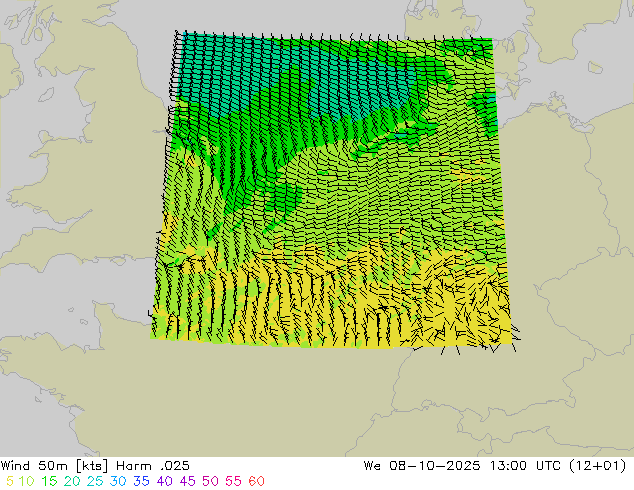Click the cyan '25' legend value
The width and height of the screenshot is (634, 490).
click(x=95, y=481)
